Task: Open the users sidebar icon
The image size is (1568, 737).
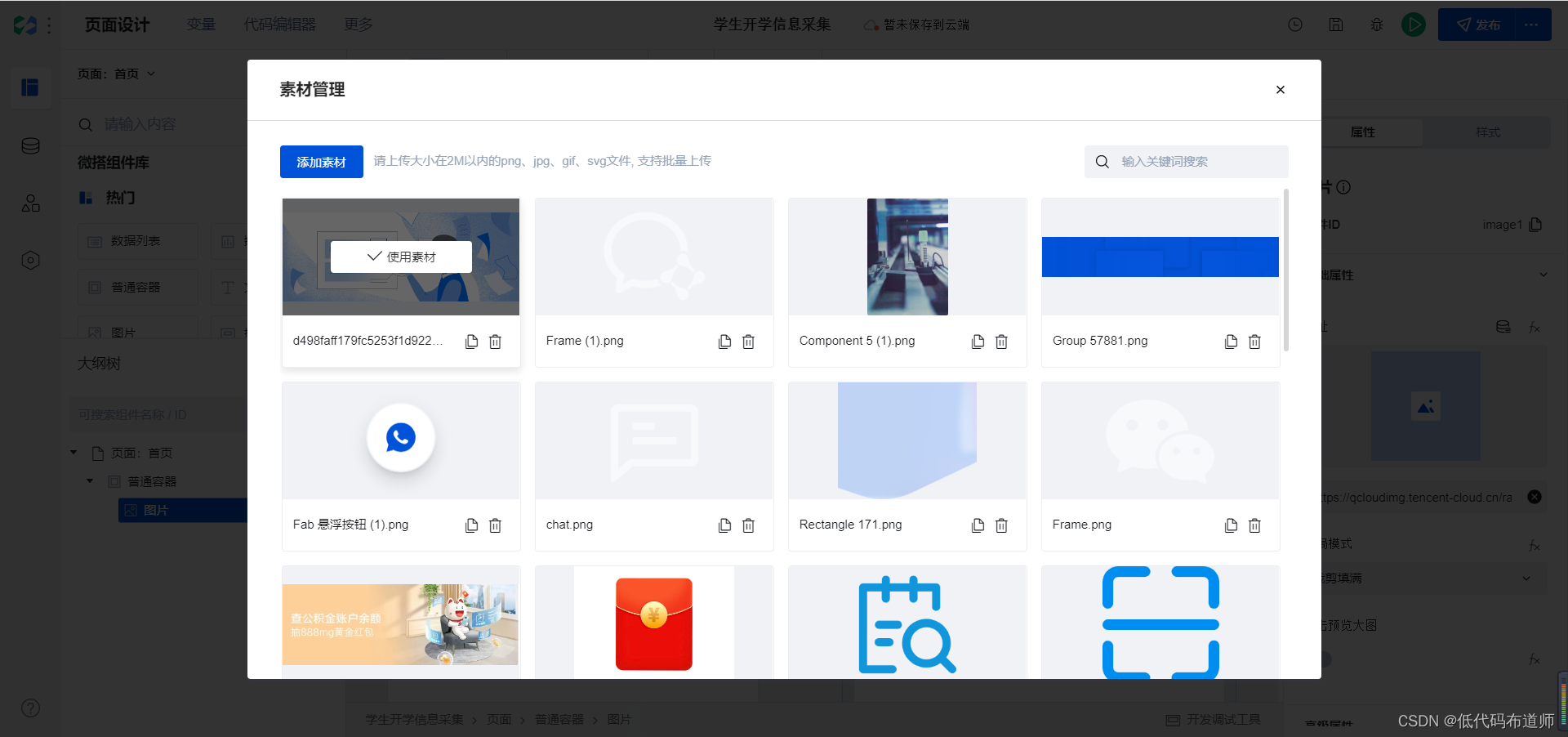Action: pyautogui.click(x=30, y=203)
